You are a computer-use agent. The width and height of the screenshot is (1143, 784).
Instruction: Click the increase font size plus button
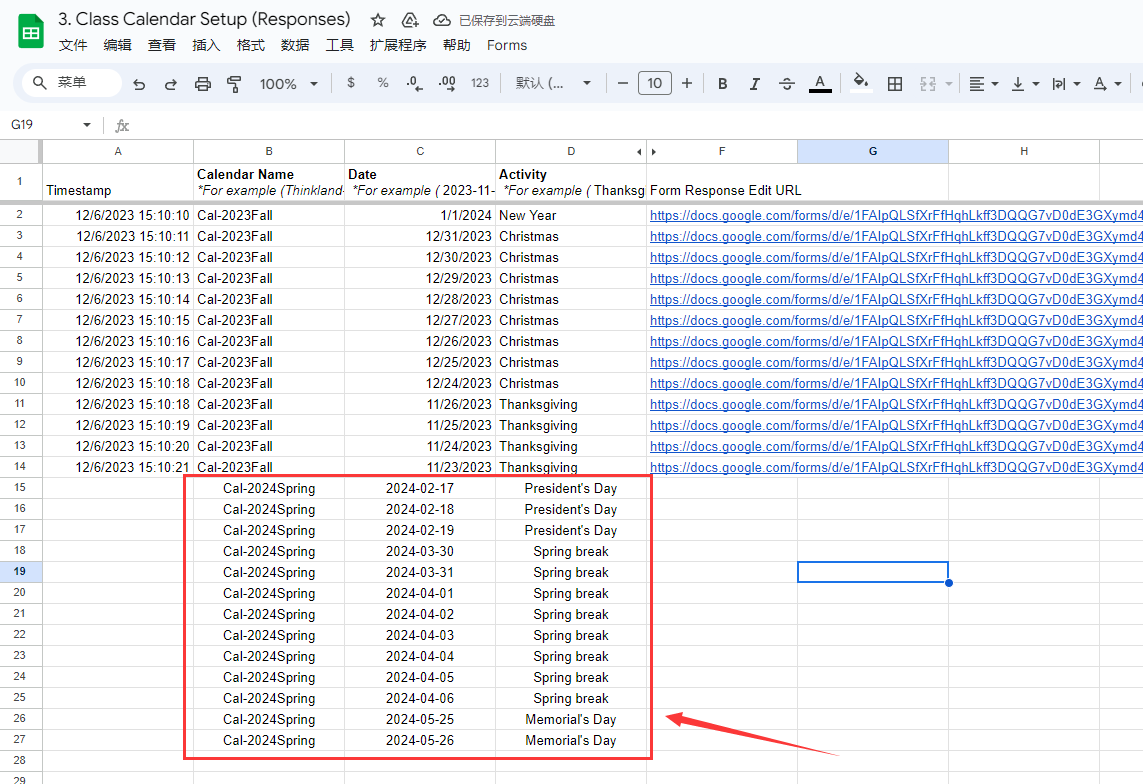coord(687,84)
